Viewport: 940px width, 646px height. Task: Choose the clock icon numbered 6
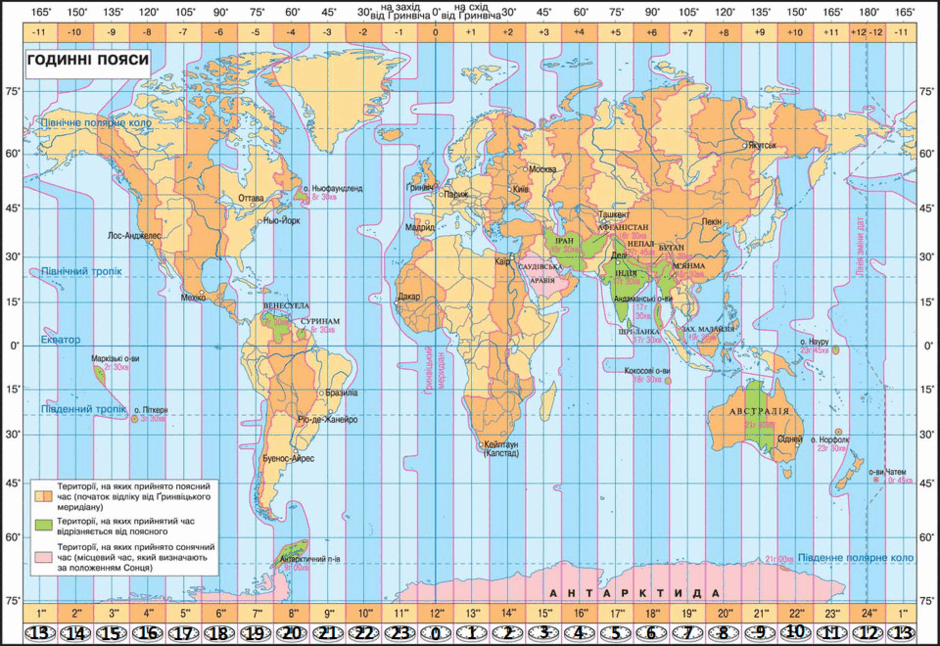click(652, 633)
